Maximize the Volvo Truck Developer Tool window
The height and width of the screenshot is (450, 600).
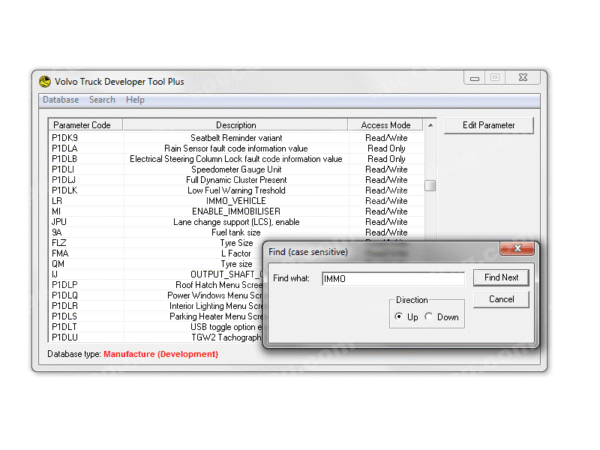coord(495,78)
